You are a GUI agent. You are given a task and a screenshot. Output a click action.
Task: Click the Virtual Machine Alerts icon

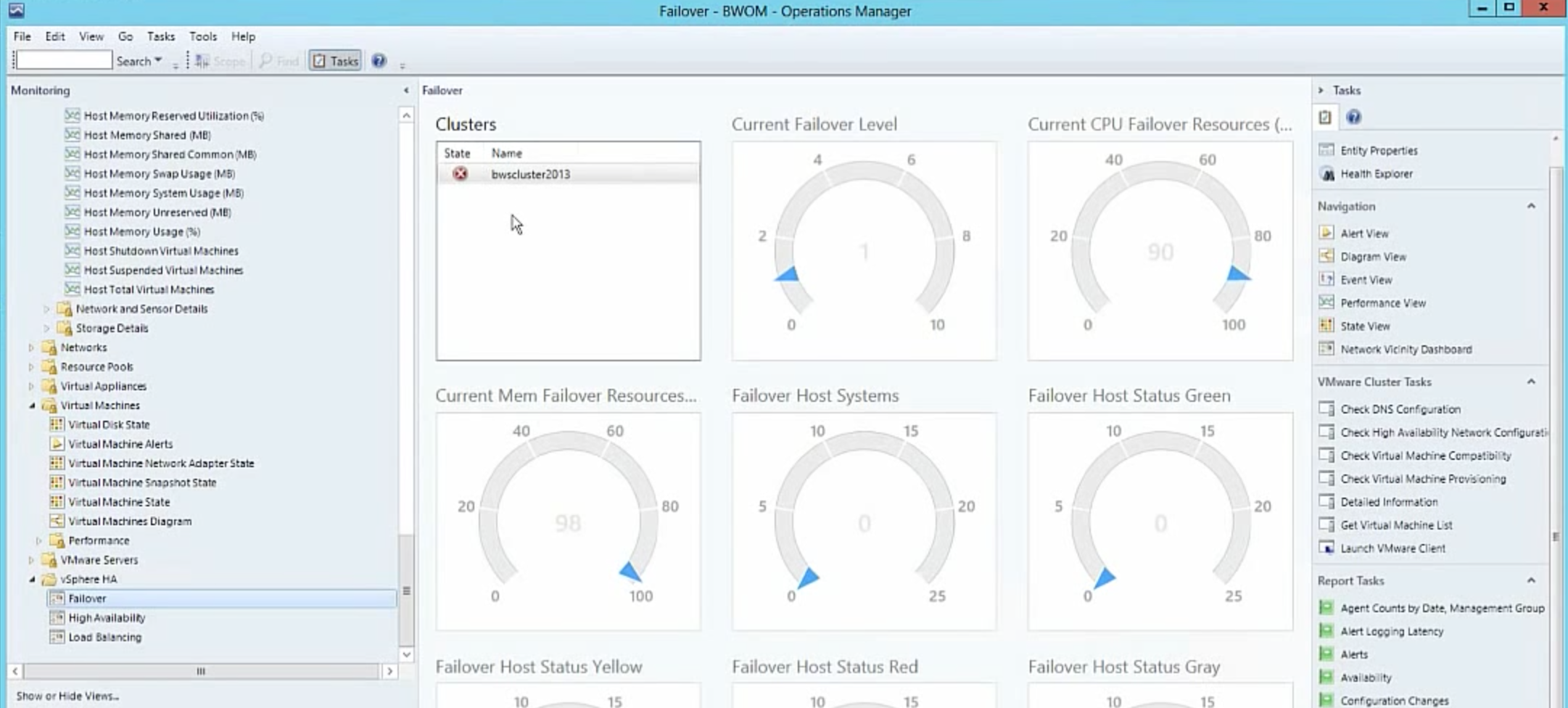pos(57,444)
